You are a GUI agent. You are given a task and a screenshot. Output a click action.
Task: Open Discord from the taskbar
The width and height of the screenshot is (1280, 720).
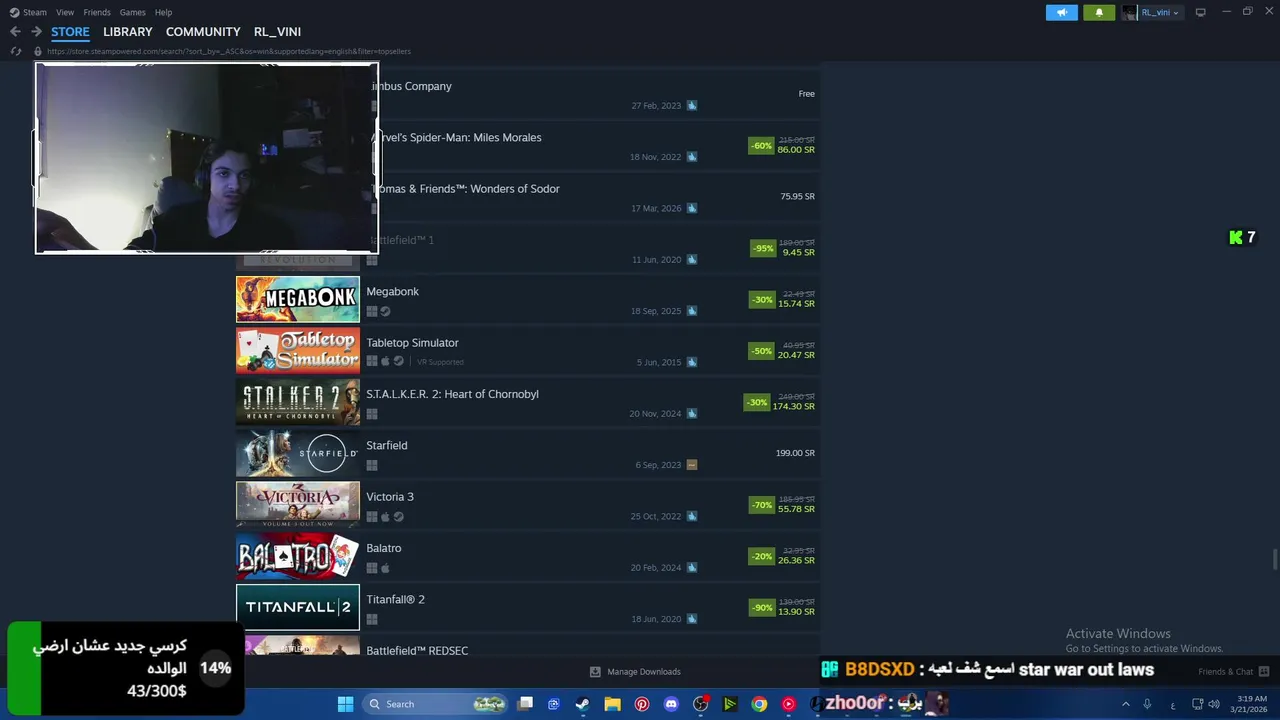(x=671, y=704)
